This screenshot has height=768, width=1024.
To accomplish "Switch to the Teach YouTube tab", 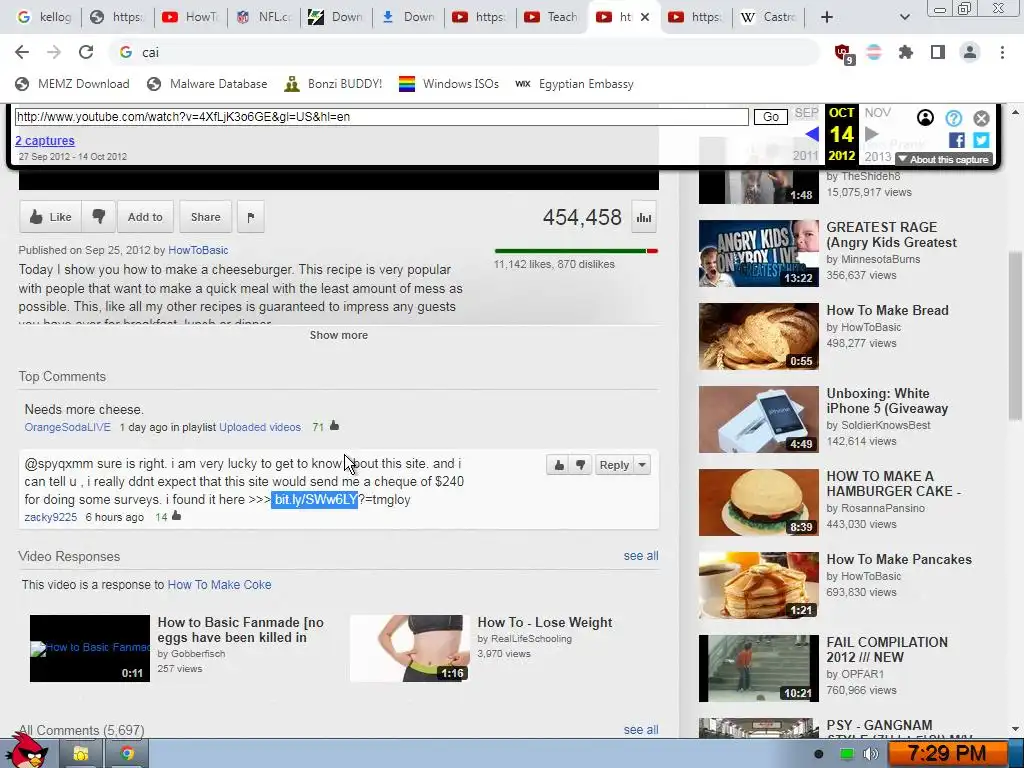I will [x=552, y=17].
